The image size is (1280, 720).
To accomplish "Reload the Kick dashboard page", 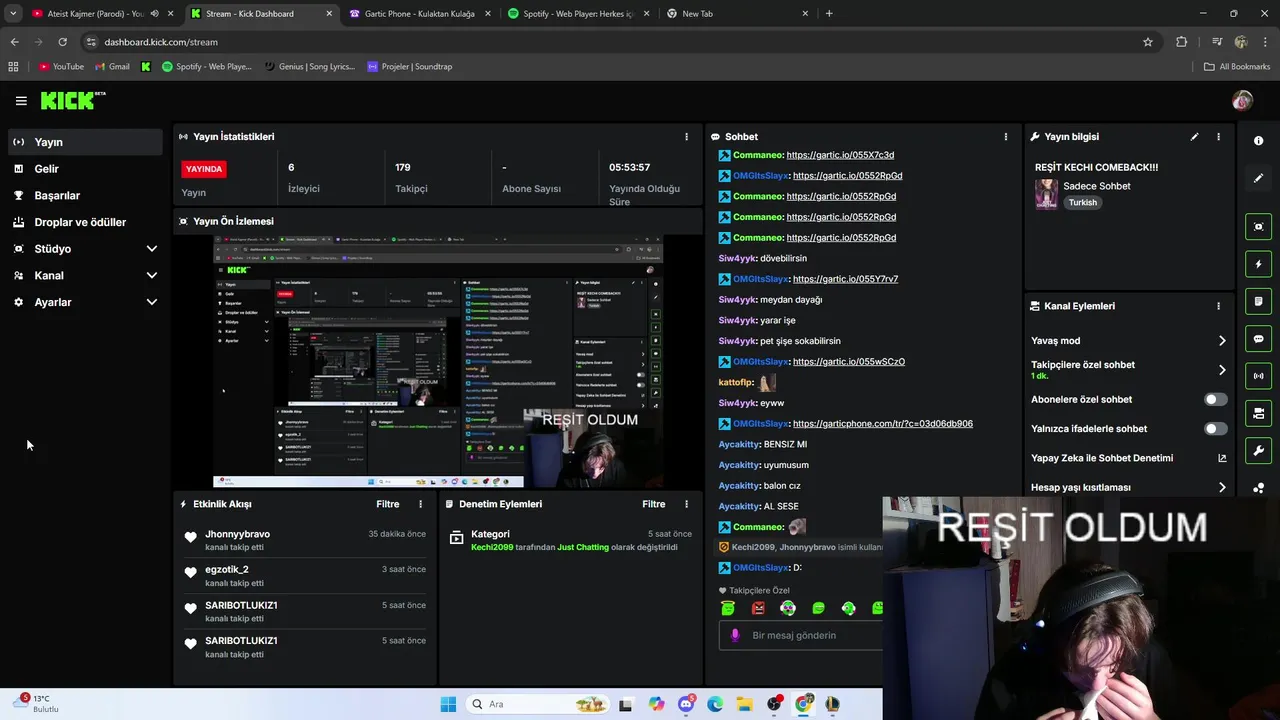I will pyautogui.click(x=62, y=42).
